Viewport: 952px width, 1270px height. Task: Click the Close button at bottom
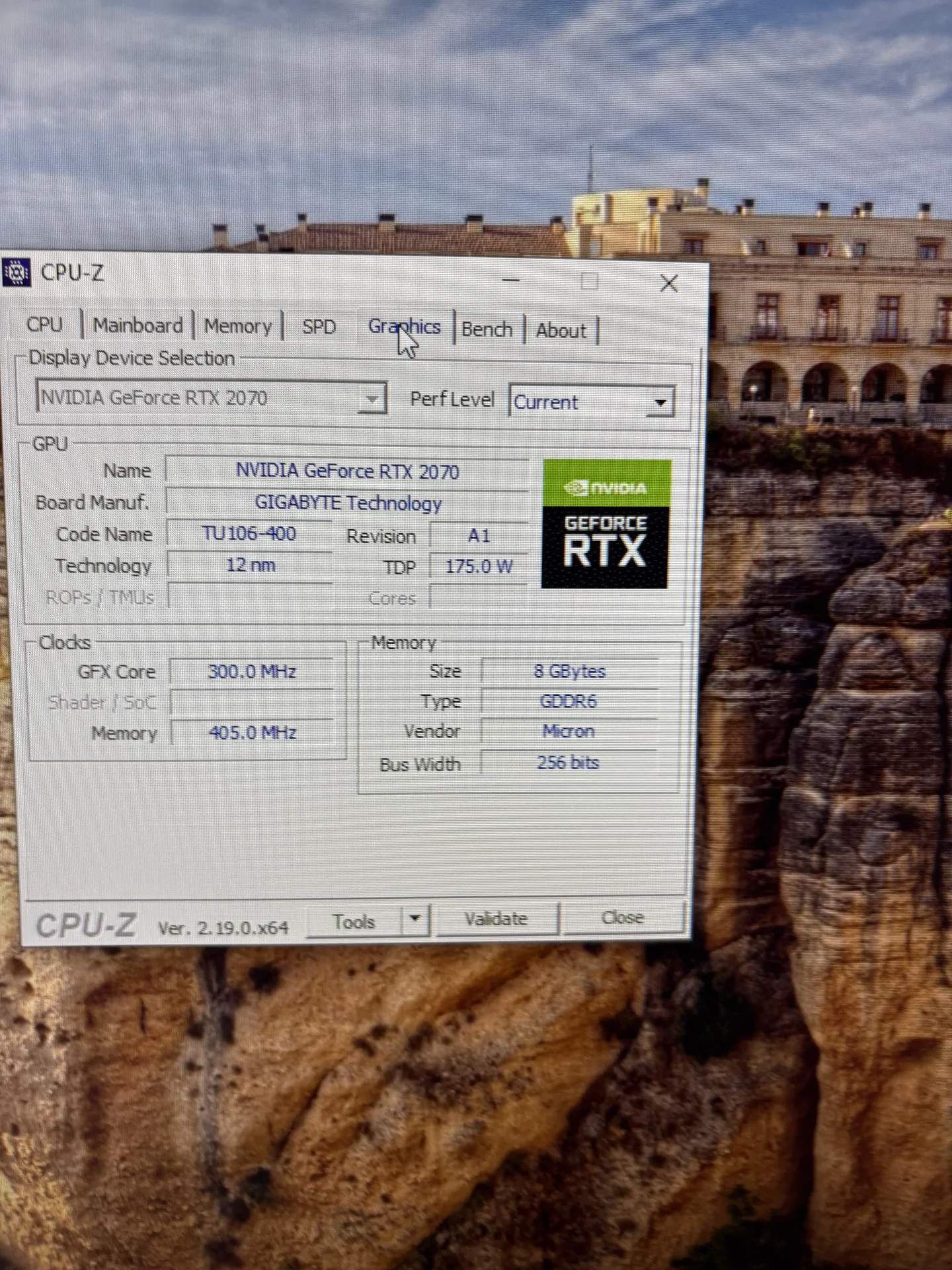[x=622, y=917]
